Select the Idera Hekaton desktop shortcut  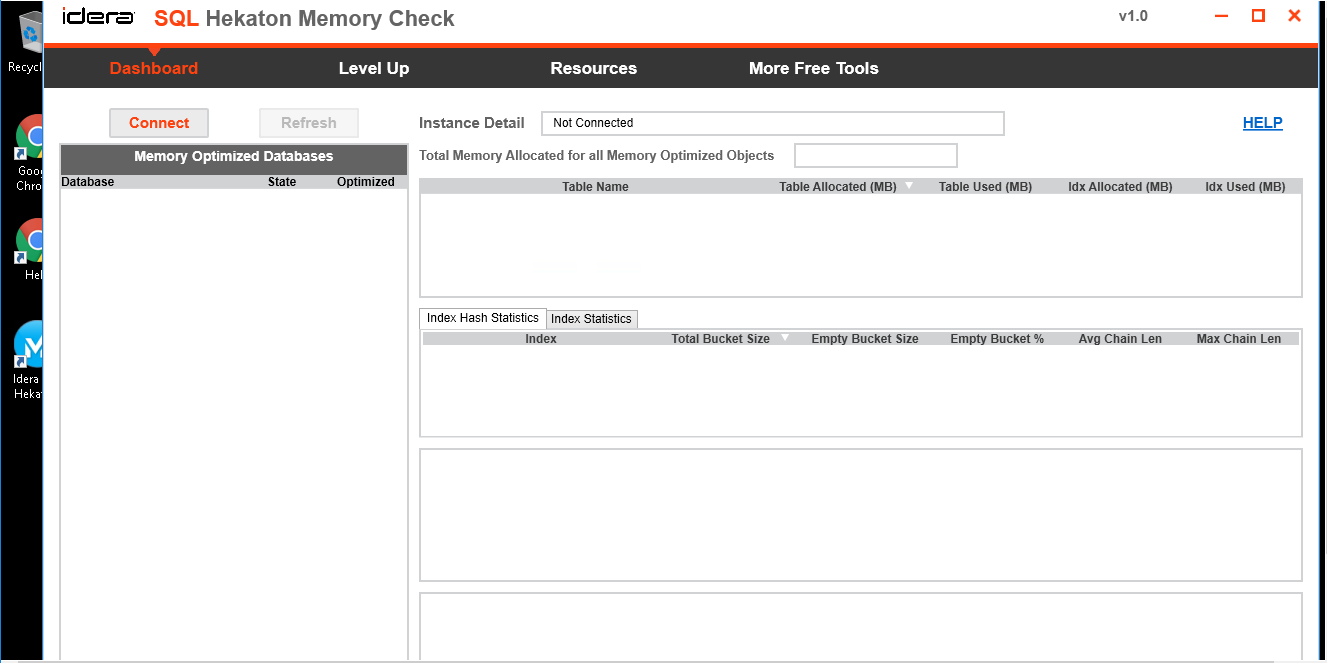click(31, 347)
